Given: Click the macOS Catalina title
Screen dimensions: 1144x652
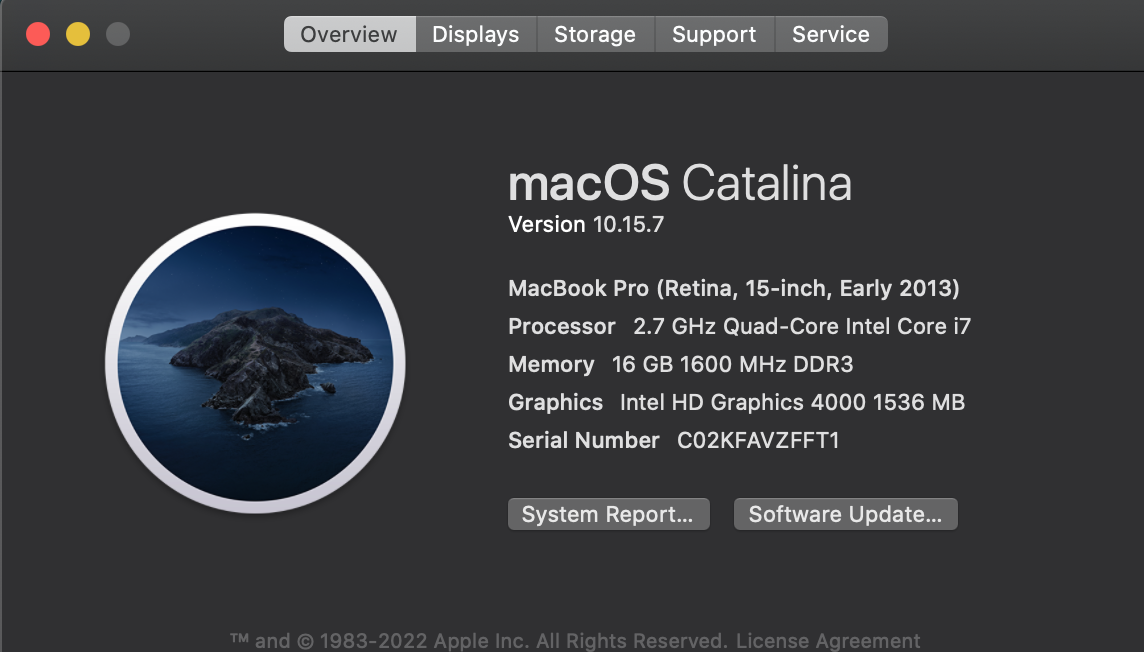Looking at the screenshot, I should (x=680, y=183).
